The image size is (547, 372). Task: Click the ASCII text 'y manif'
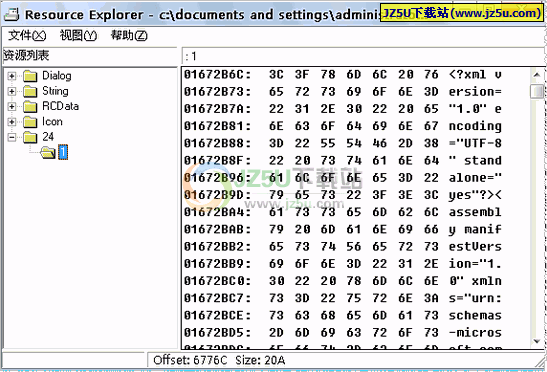[475, 229]
